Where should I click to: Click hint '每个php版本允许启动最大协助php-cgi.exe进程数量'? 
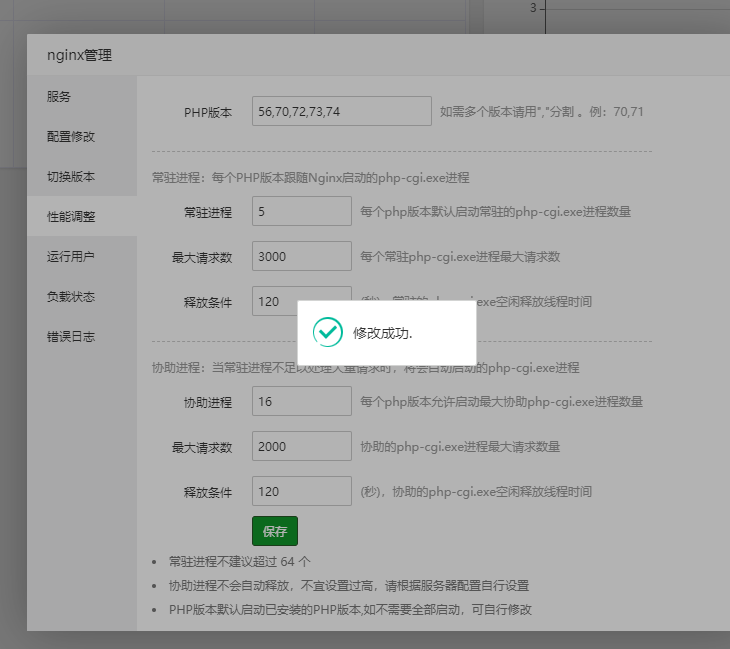[501, 402]
